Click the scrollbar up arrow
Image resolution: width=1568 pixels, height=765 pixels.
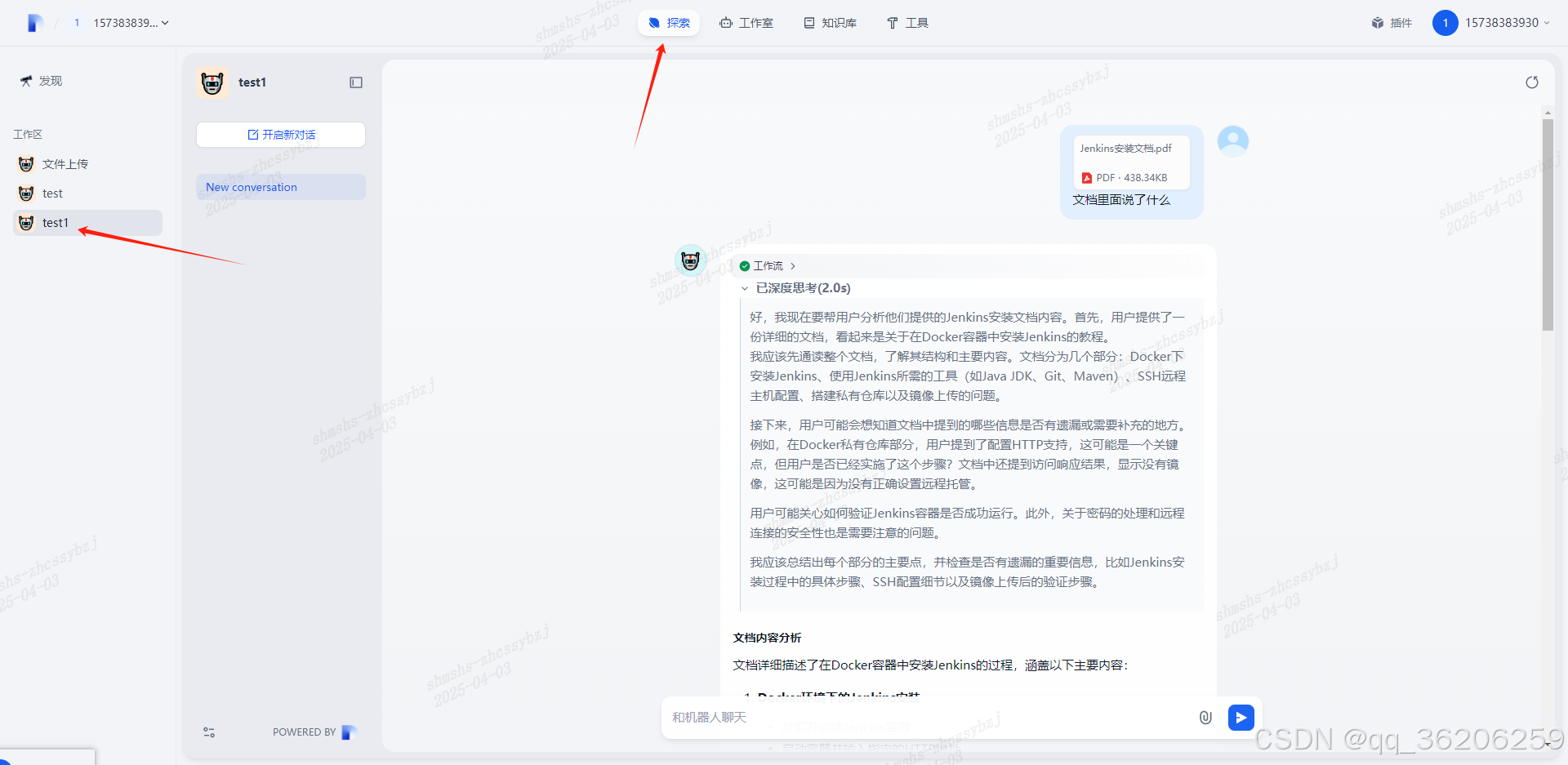coord(1548,112)
